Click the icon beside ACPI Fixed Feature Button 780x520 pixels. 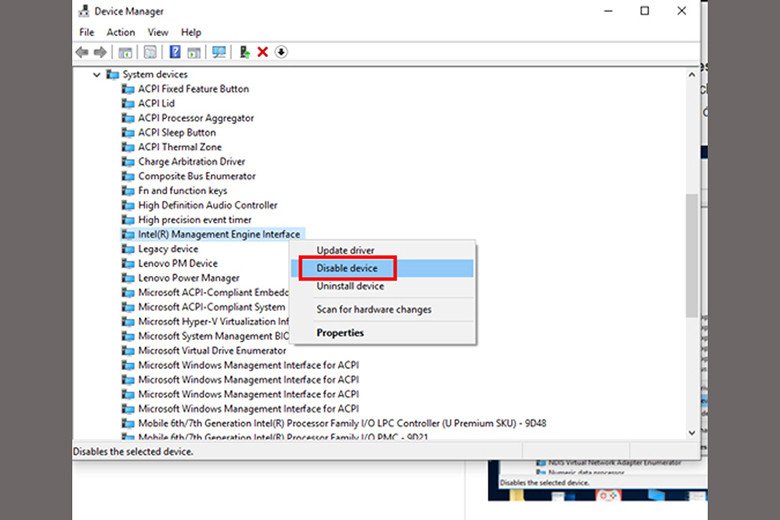click(x=128, y=89)
